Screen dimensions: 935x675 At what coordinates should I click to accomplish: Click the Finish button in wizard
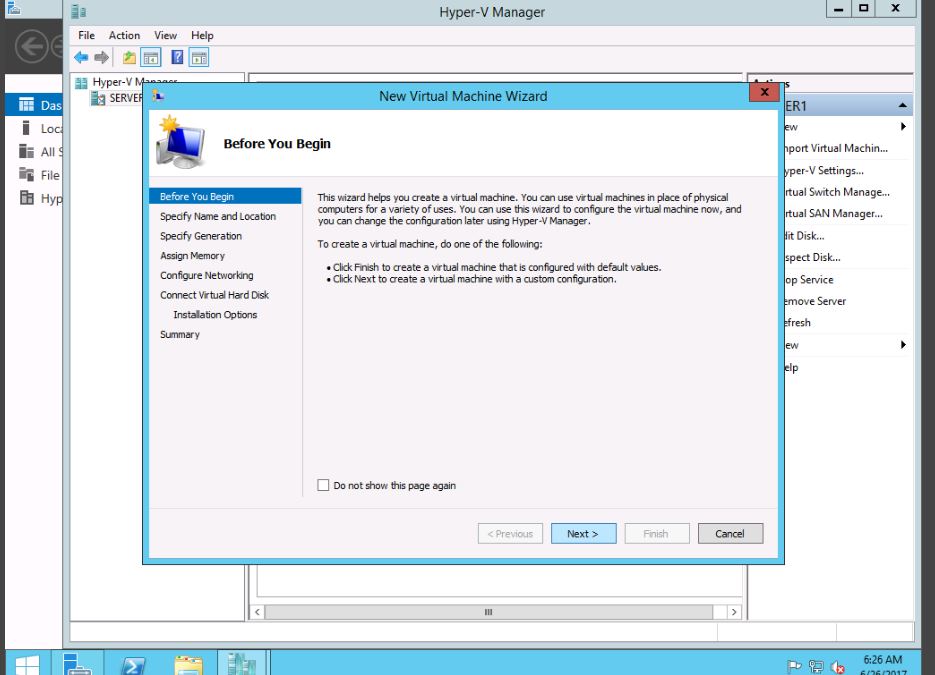coord(657,534)
